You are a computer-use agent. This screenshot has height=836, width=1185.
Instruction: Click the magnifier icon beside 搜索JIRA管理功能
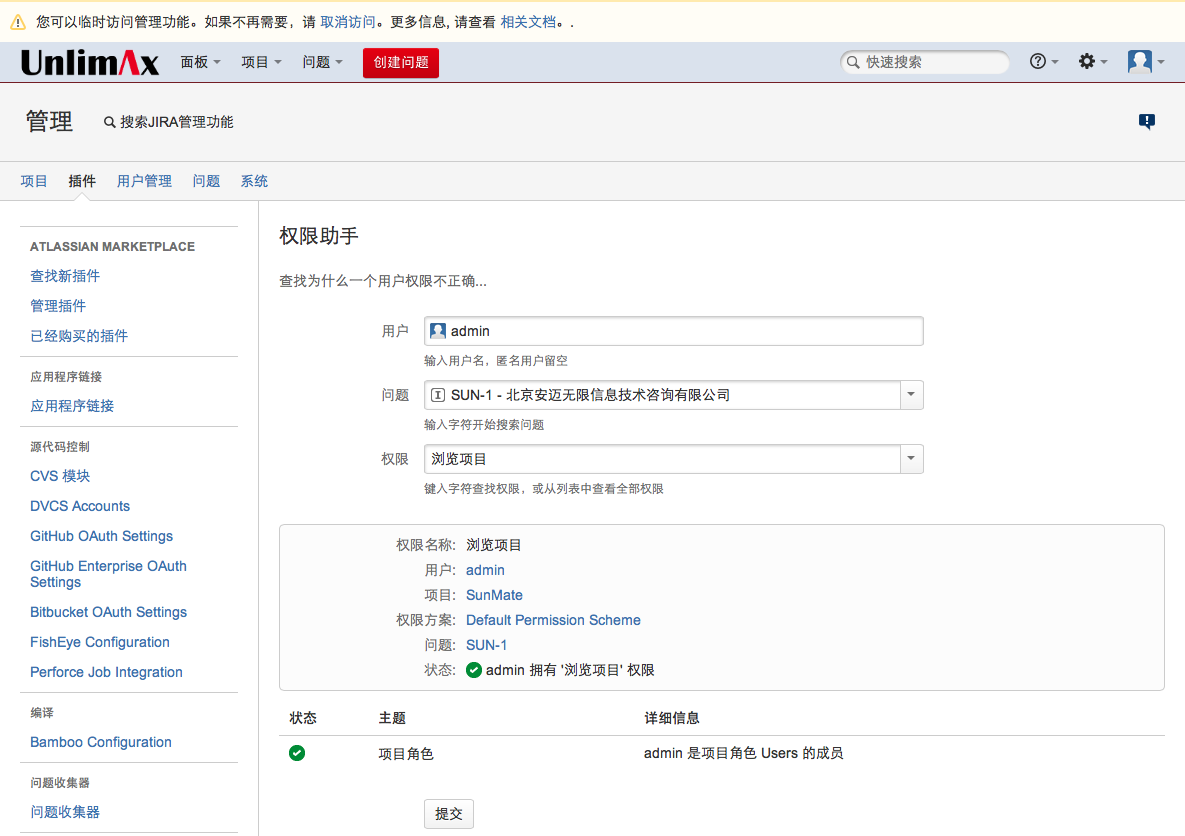point(110,122)
